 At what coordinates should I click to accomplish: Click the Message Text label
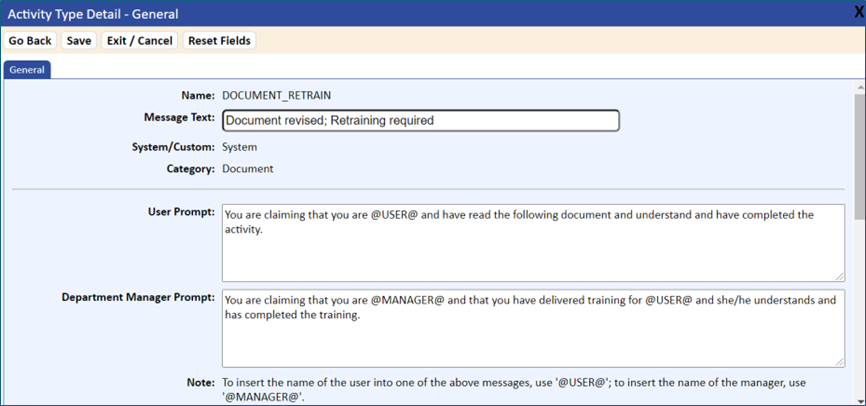[x=179, y=118]
